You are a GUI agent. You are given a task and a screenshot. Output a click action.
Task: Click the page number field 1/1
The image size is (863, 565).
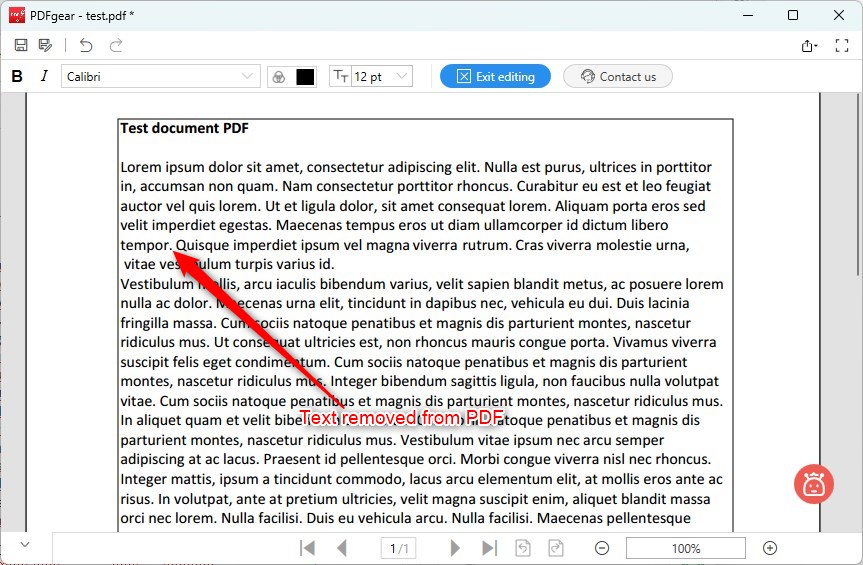click(x=398, y=548)
